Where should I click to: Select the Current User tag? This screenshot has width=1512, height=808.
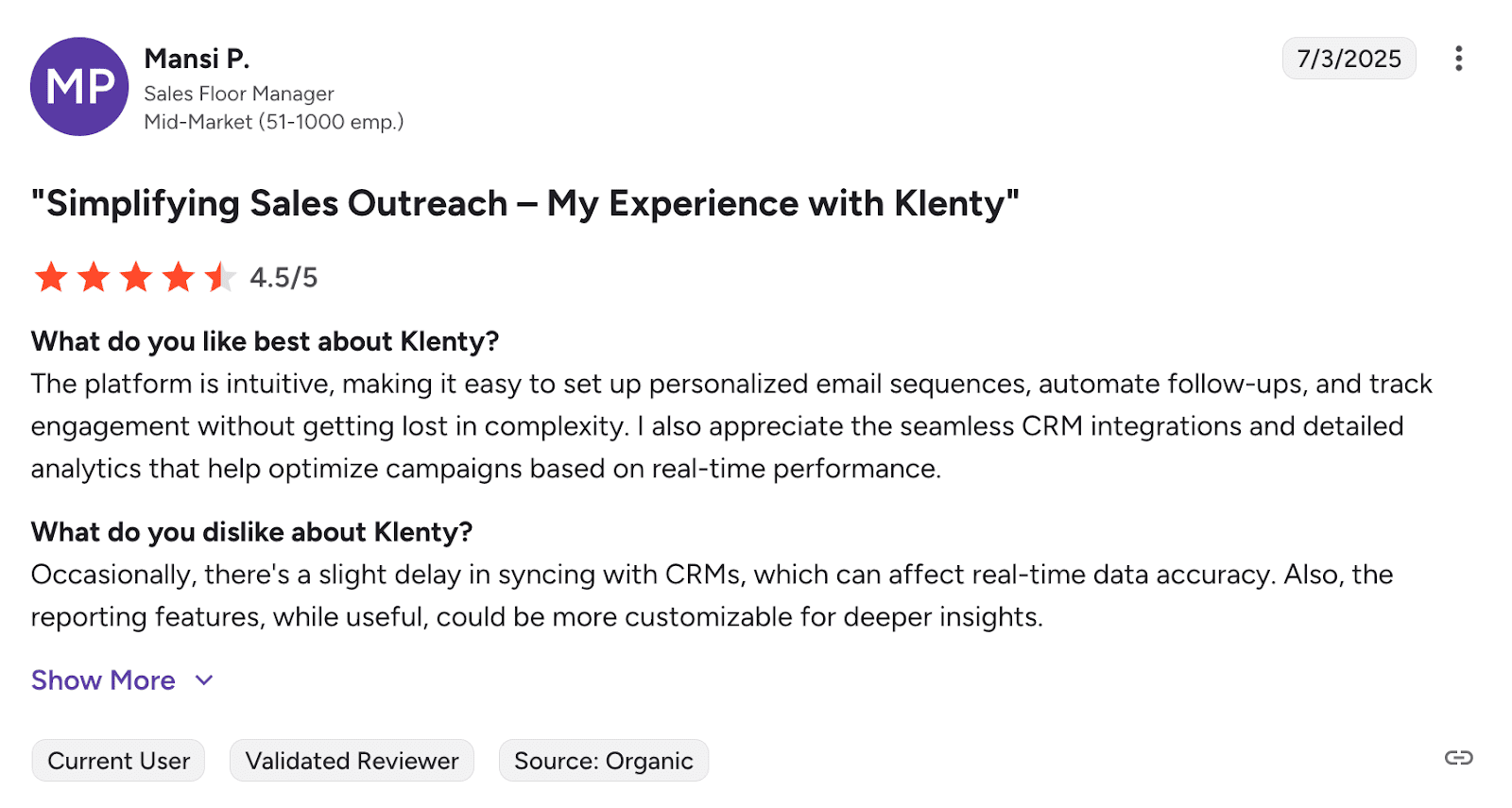pyautogui.click(x=118, y=761)
